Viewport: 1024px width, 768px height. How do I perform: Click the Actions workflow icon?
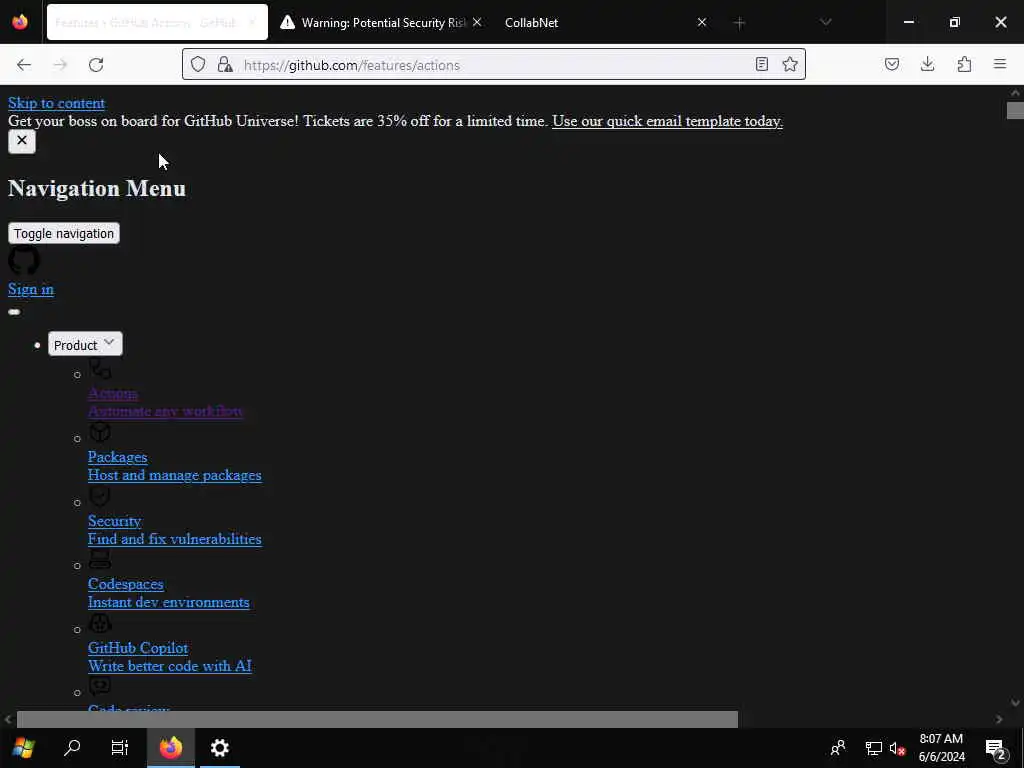click(100, 369)
